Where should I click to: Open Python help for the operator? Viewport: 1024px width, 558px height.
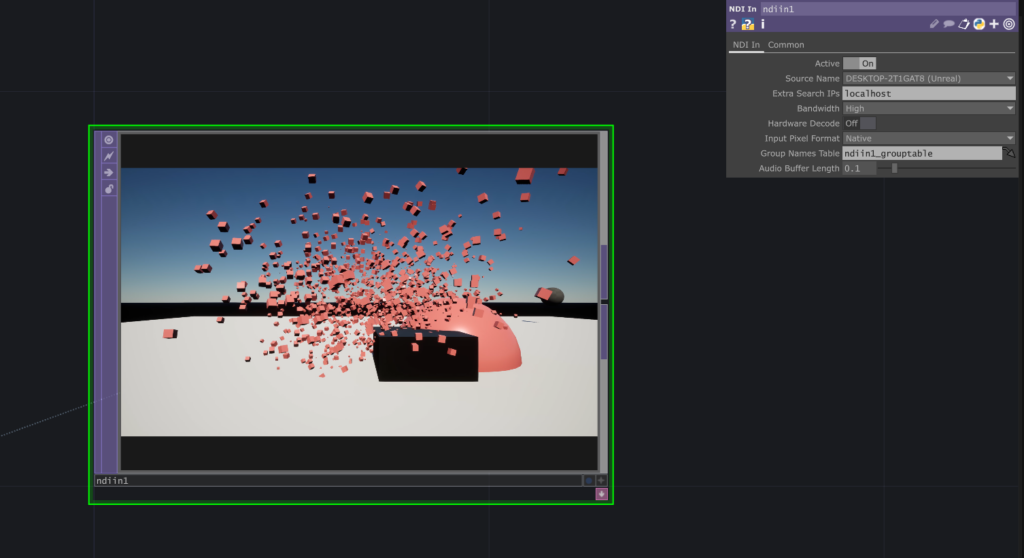747,24
